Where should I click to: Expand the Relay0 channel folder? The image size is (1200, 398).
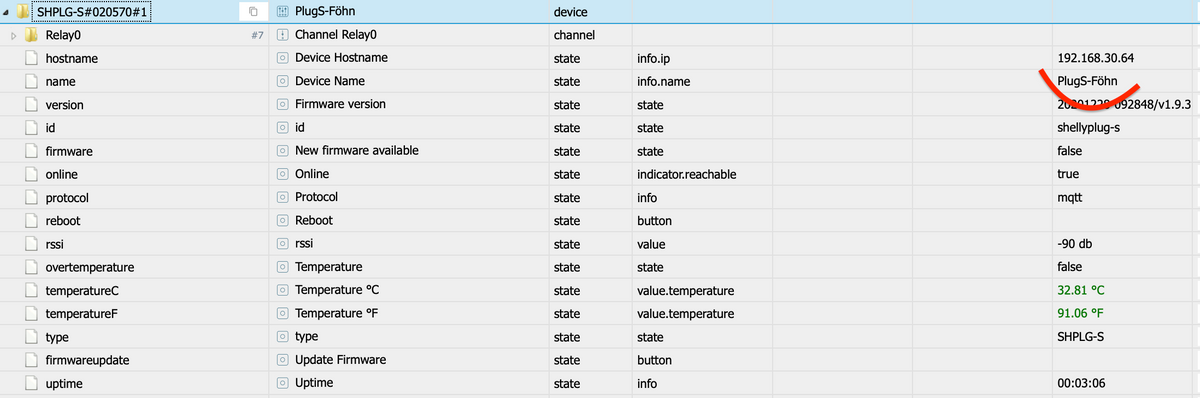coord(12,35)
